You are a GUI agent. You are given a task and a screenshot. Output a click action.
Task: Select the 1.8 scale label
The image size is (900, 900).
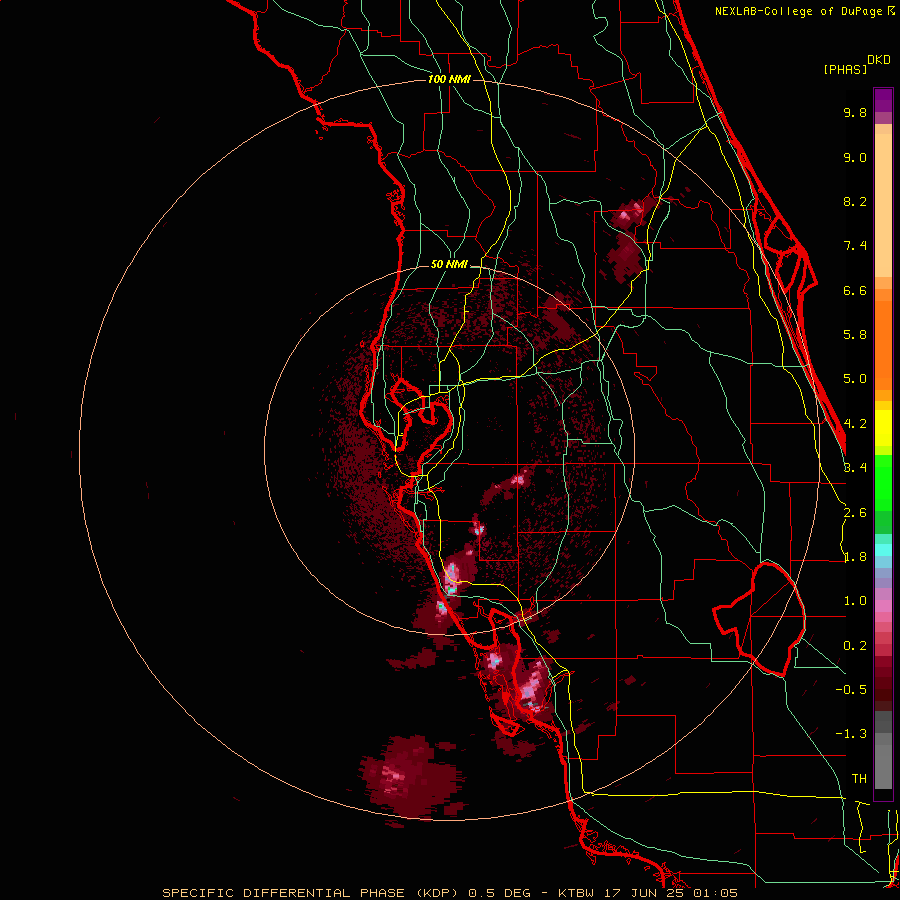coord(855,557)
